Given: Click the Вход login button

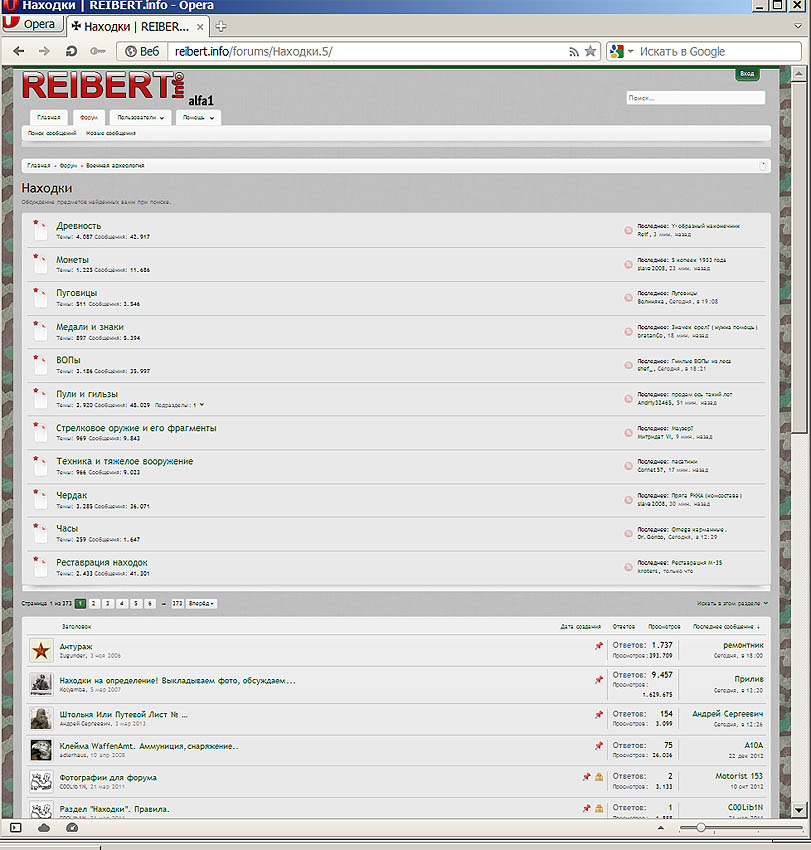Looking at the screenshot, I should point(747,74).
